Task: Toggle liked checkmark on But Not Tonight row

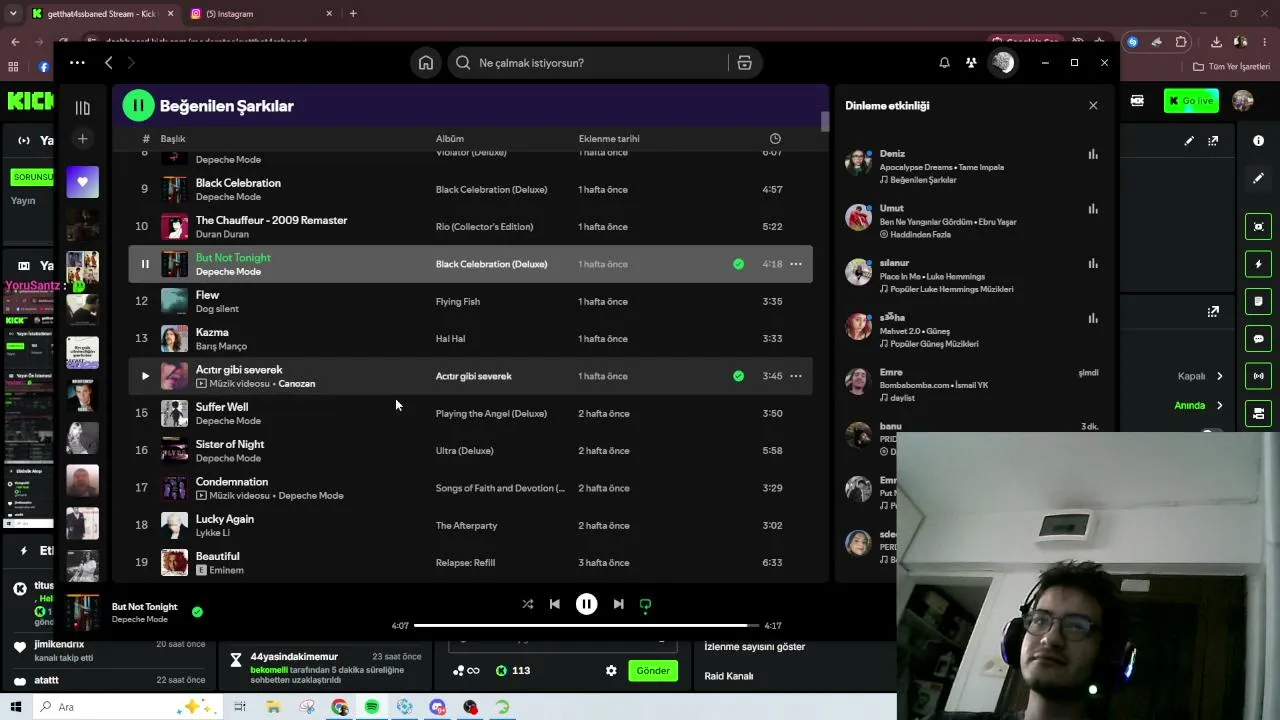Action: coord(738,264)
